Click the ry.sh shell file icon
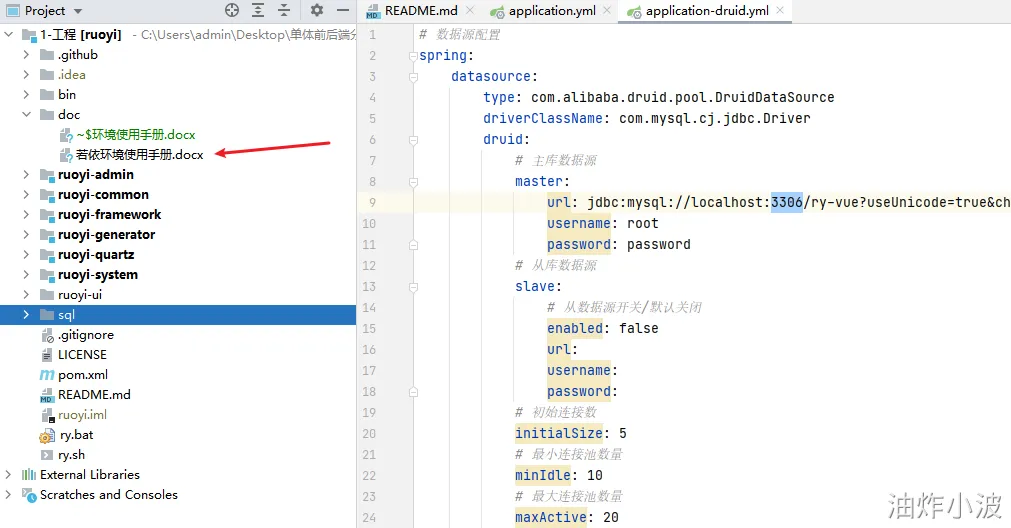This screenshot has height=528, width=1011. 47,455
